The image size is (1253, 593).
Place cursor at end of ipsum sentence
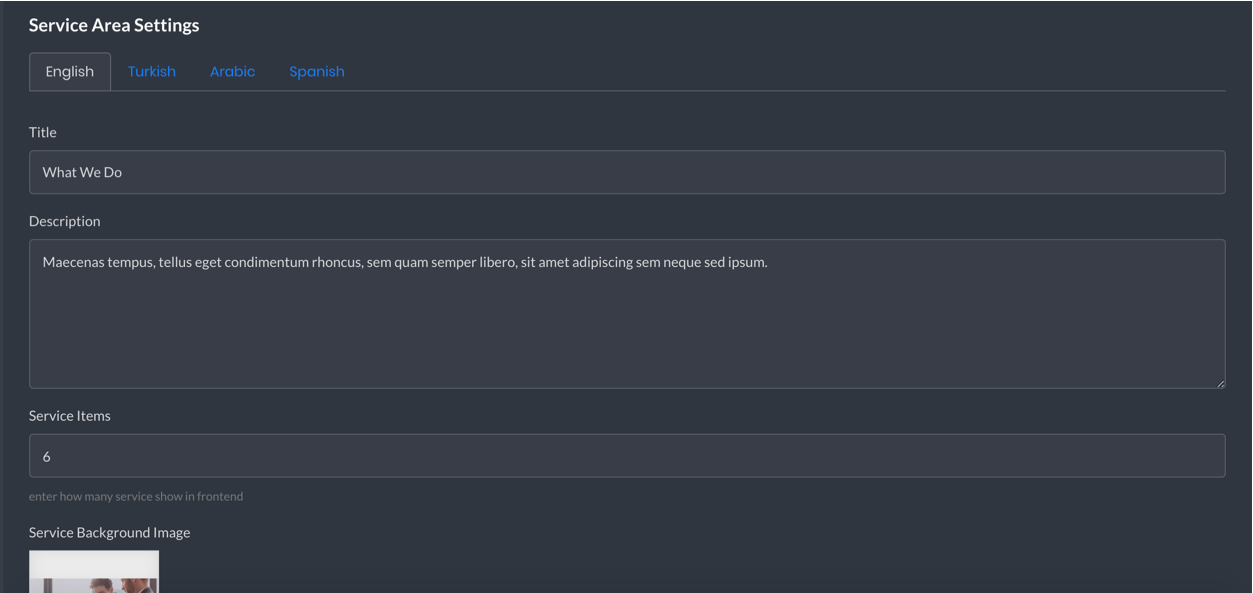[769, 262]
